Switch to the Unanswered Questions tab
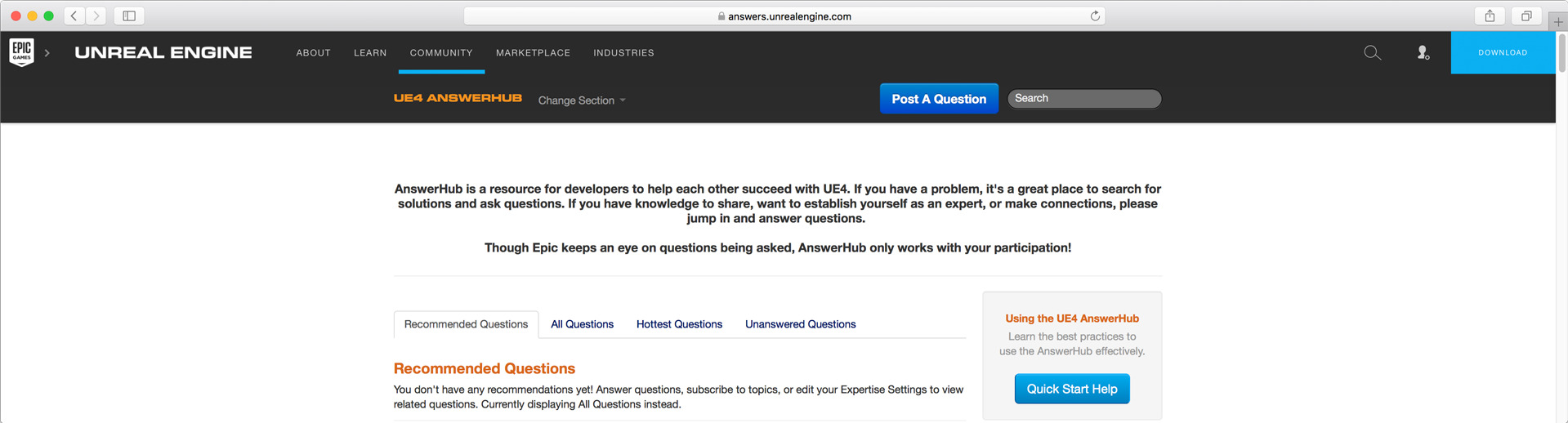The height and width of the screenshot is (423, 1568). [800, 324]
